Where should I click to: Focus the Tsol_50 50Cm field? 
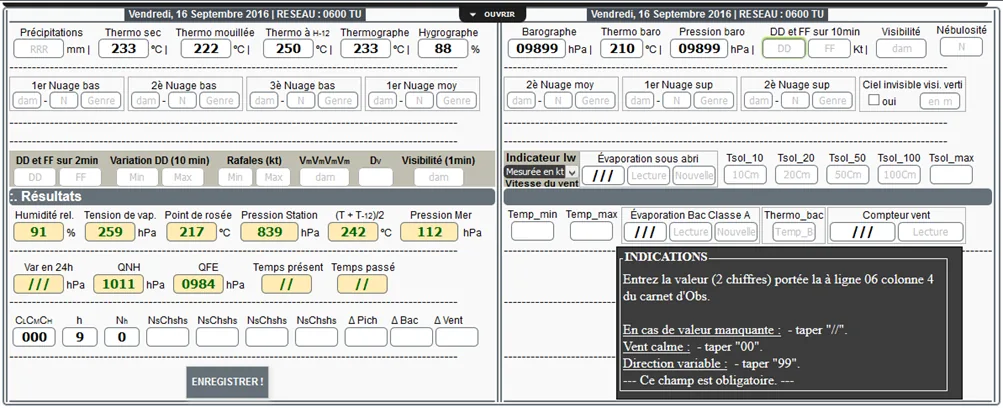[848, 175]
